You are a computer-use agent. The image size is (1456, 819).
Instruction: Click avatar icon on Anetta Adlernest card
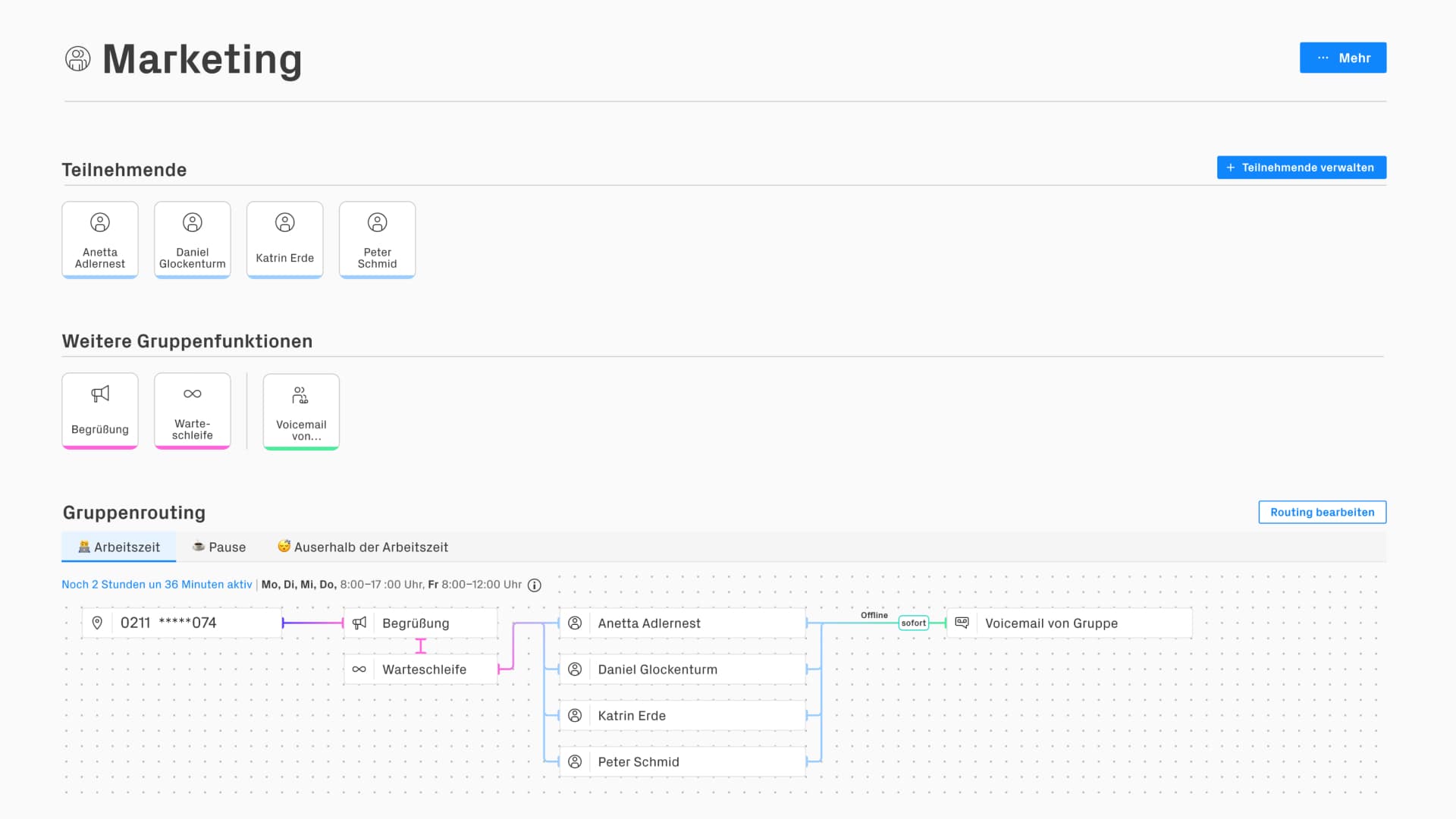click(100, 222)
